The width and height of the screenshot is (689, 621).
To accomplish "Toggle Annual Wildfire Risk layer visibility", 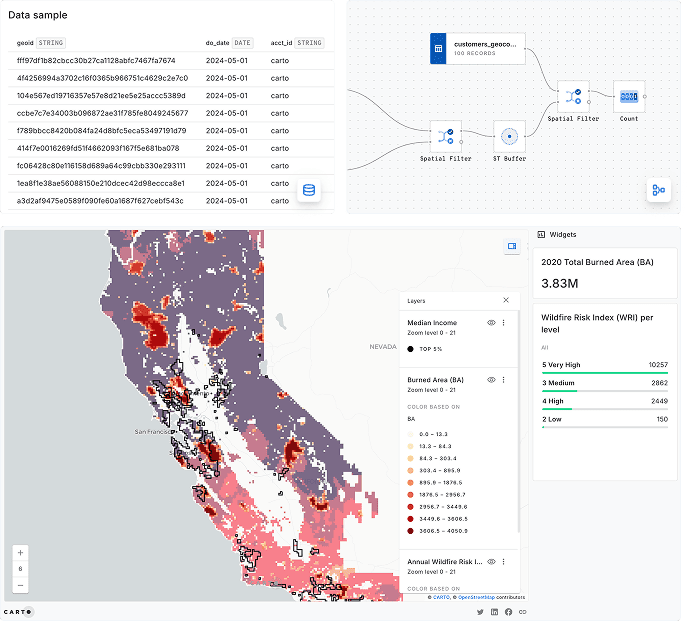I will [491, 562].
